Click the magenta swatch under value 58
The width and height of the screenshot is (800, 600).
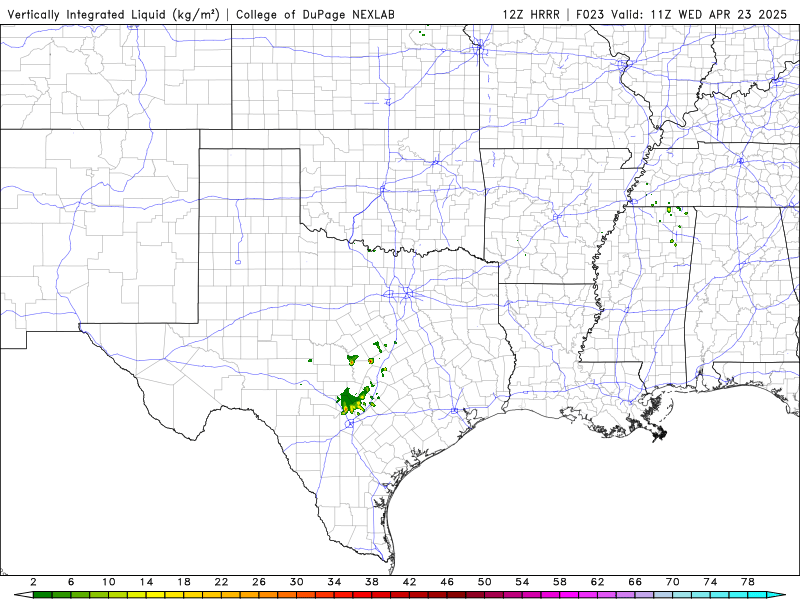(569, 595)
